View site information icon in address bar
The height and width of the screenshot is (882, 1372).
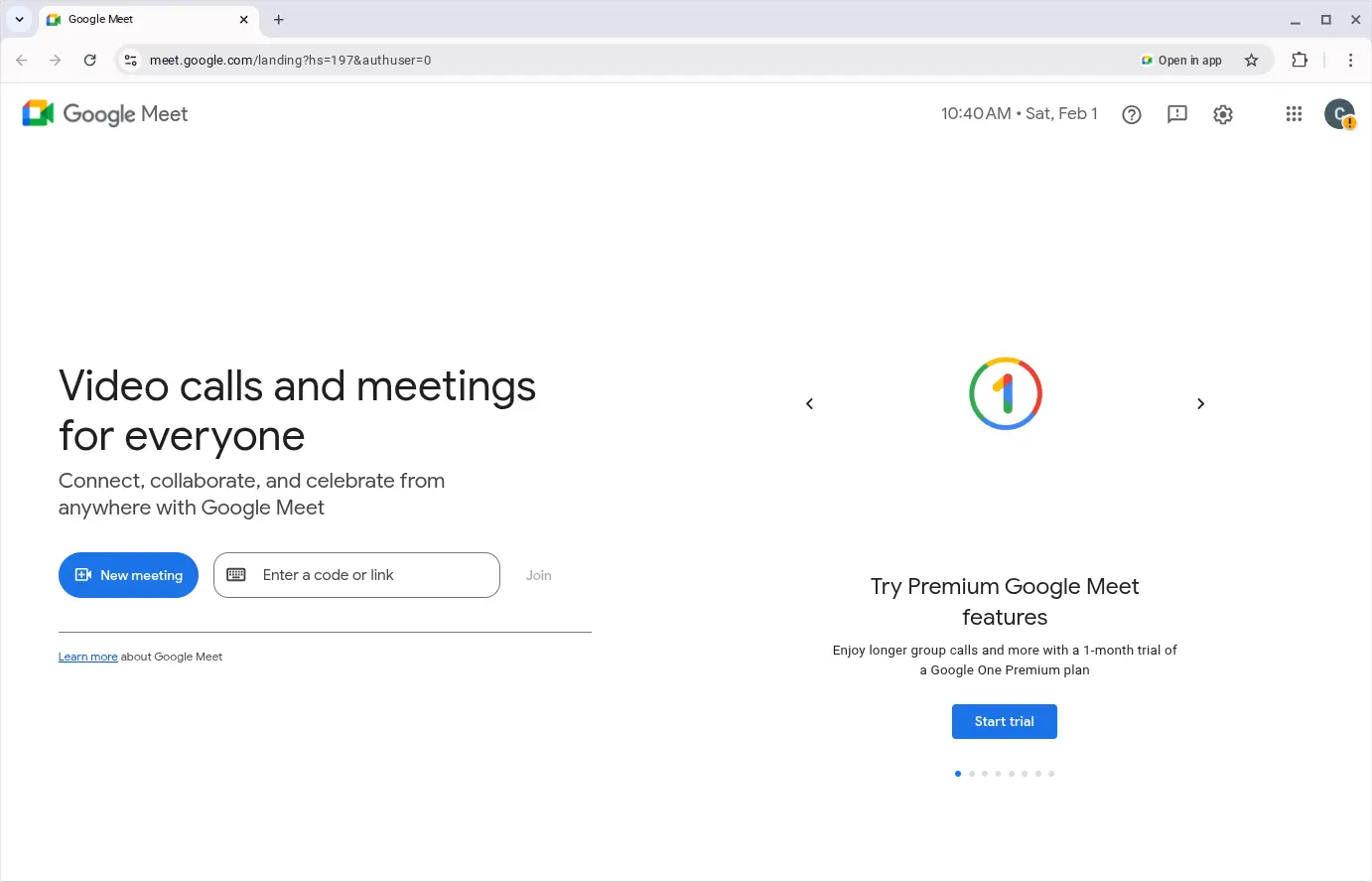[x=130, y=61]
